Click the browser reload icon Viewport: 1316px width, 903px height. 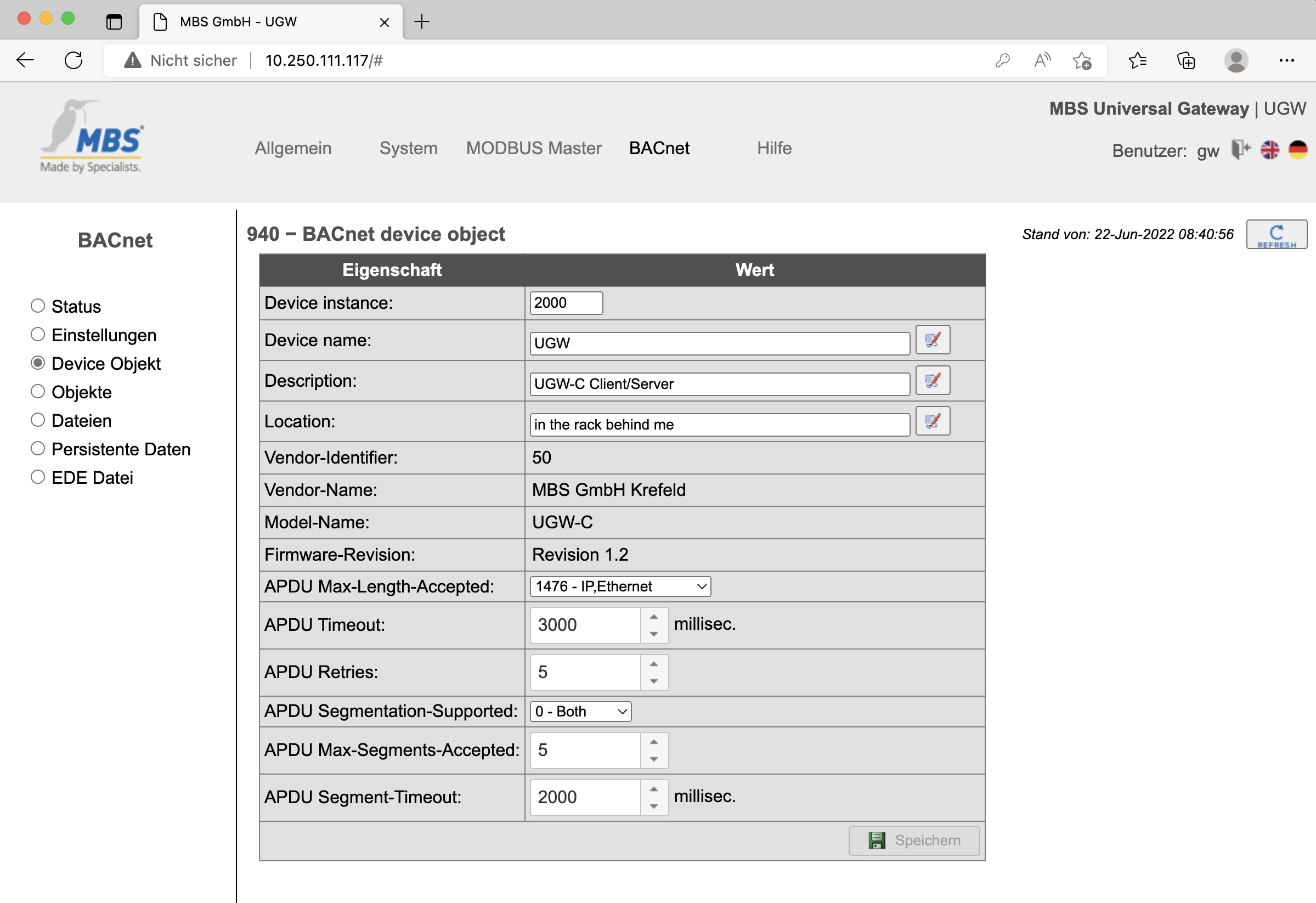(x=74, y=60)
